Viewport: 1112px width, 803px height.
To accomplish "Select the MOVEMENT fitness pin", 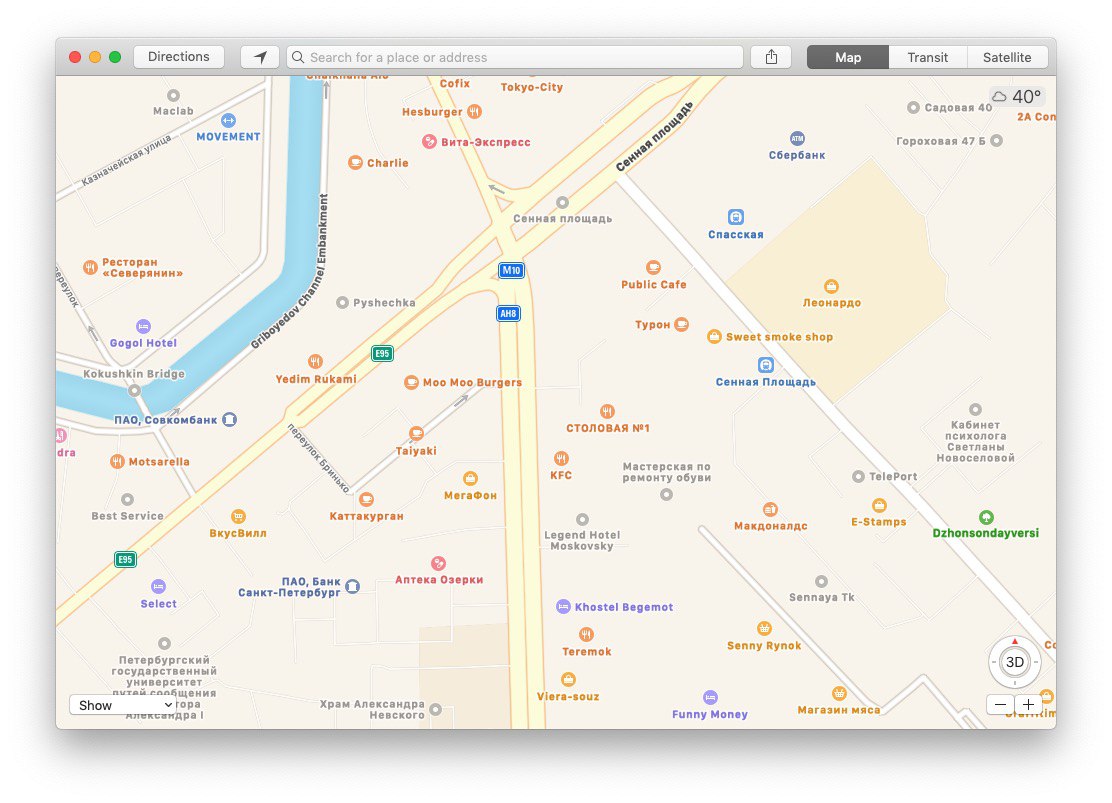I will [228, 121].
